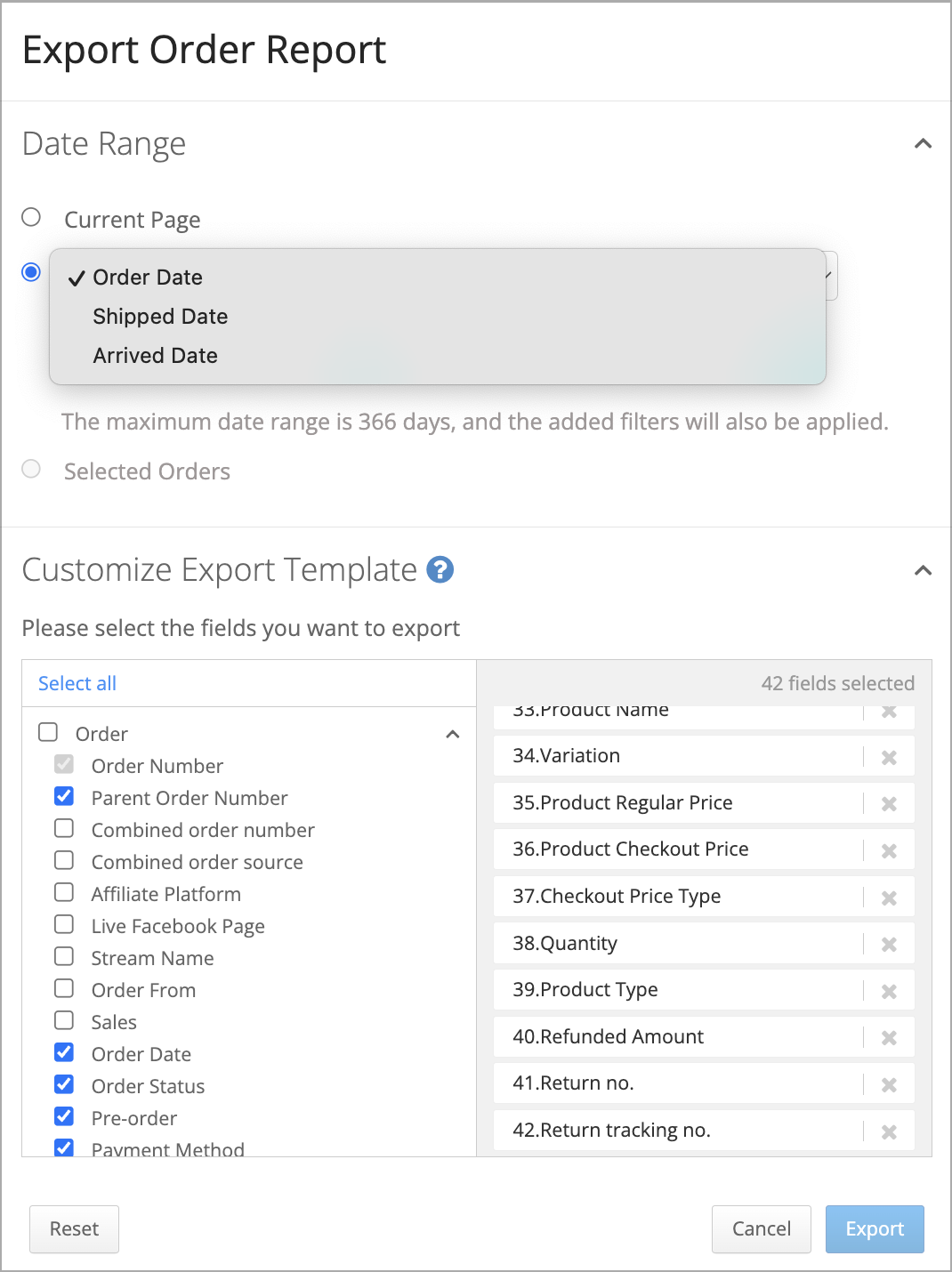This screenshot has width=952, height=1272.
Task: Uncheck the "Parent Order Number" field
Action: point(63,795)
